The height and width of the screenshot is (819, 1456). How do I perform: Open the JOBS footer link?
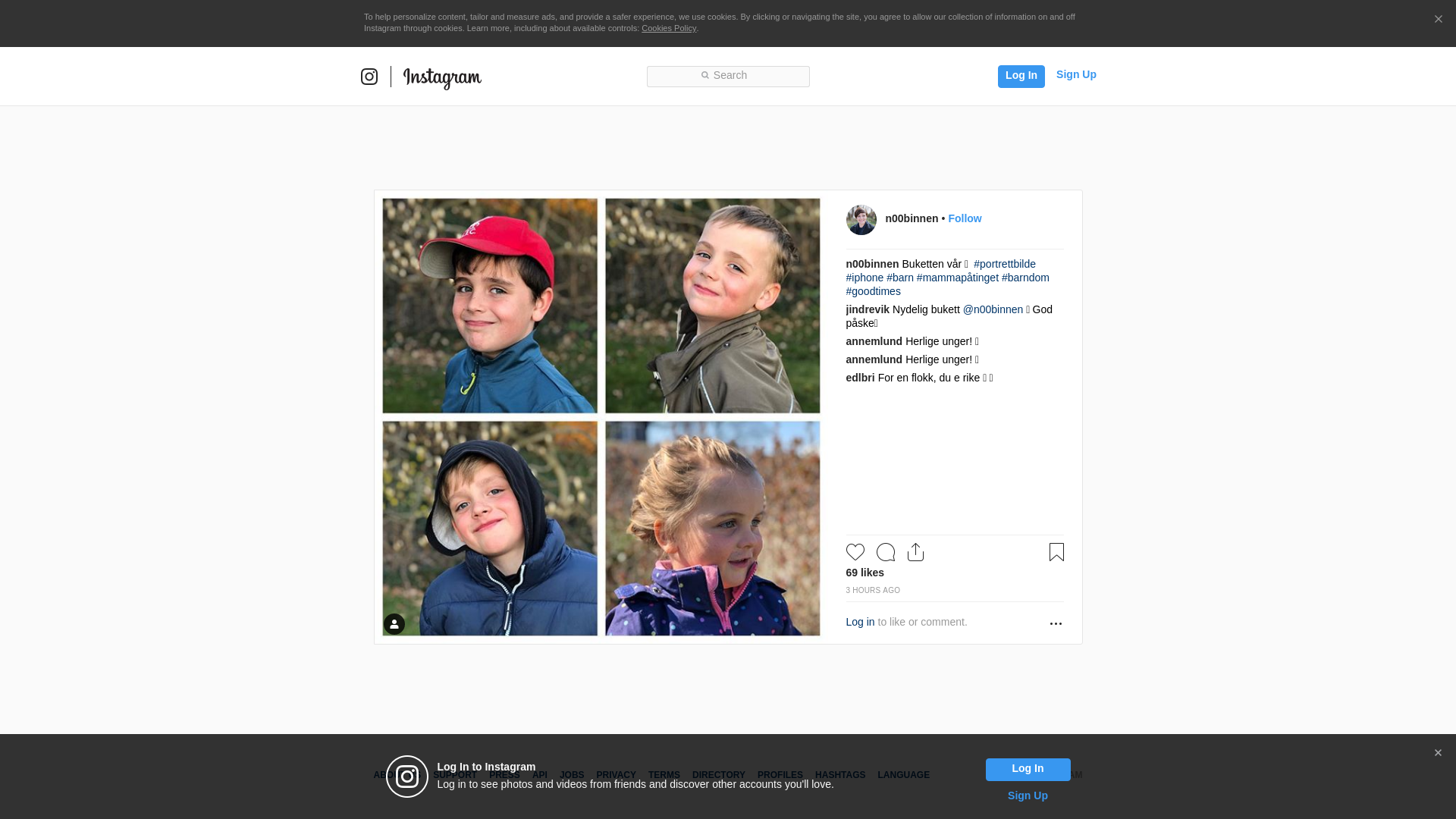[572, 775]
